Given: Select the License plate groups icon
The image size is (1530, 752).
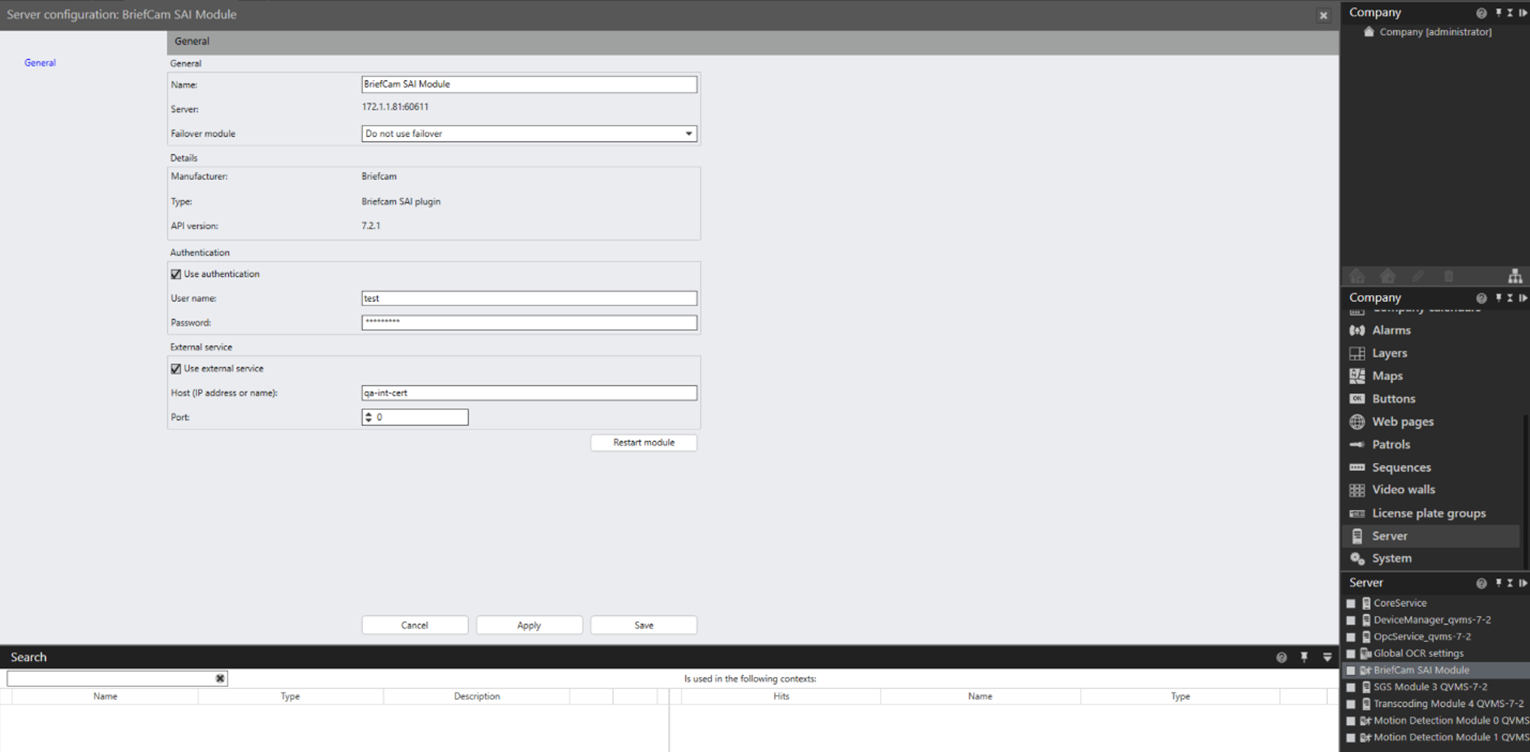Looking at the screenshot, I should click(1357, 513).
